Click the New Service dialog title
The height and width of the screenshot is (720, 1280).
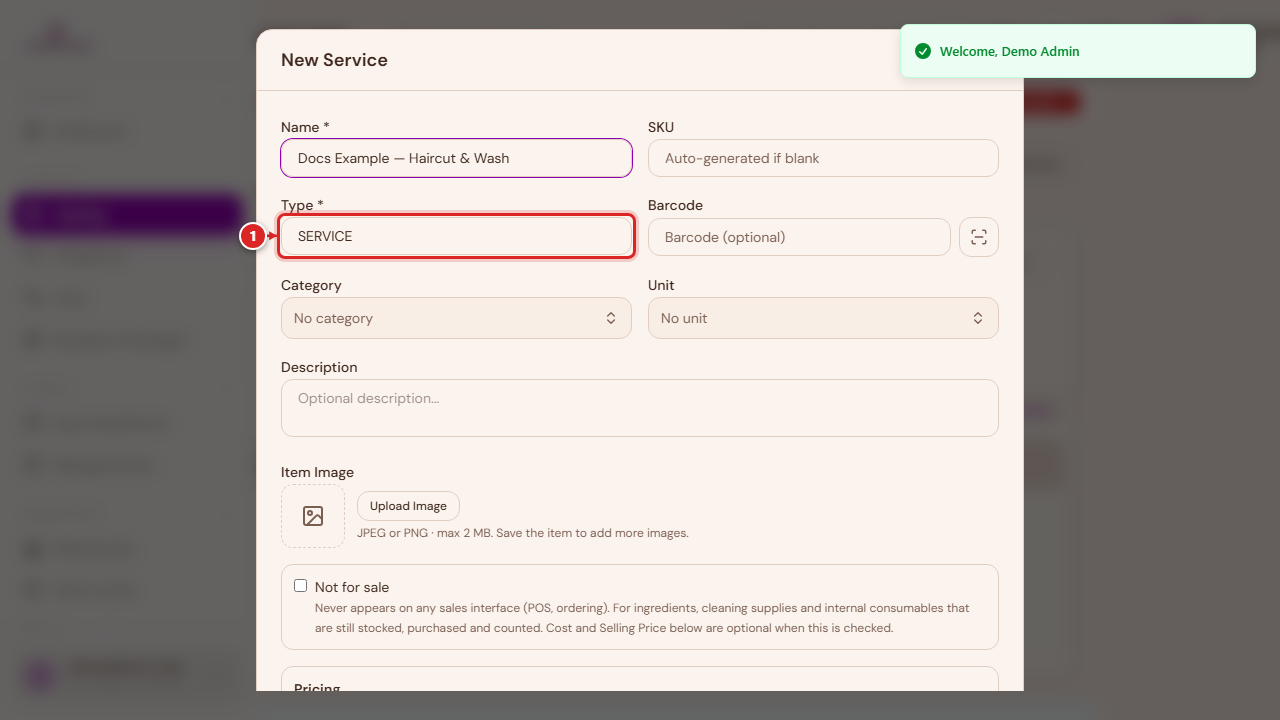click(x=334, y=60)
